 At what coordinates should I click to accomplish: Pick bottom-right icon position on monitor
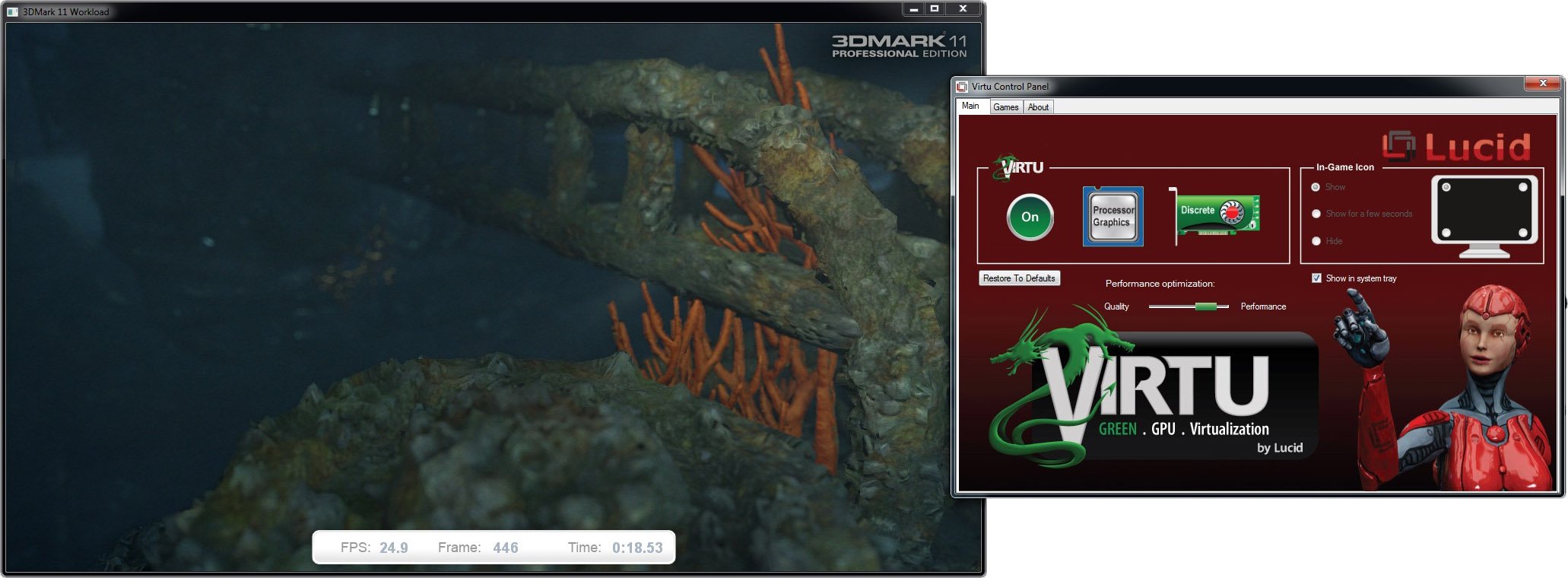(x=1523, y=233)
